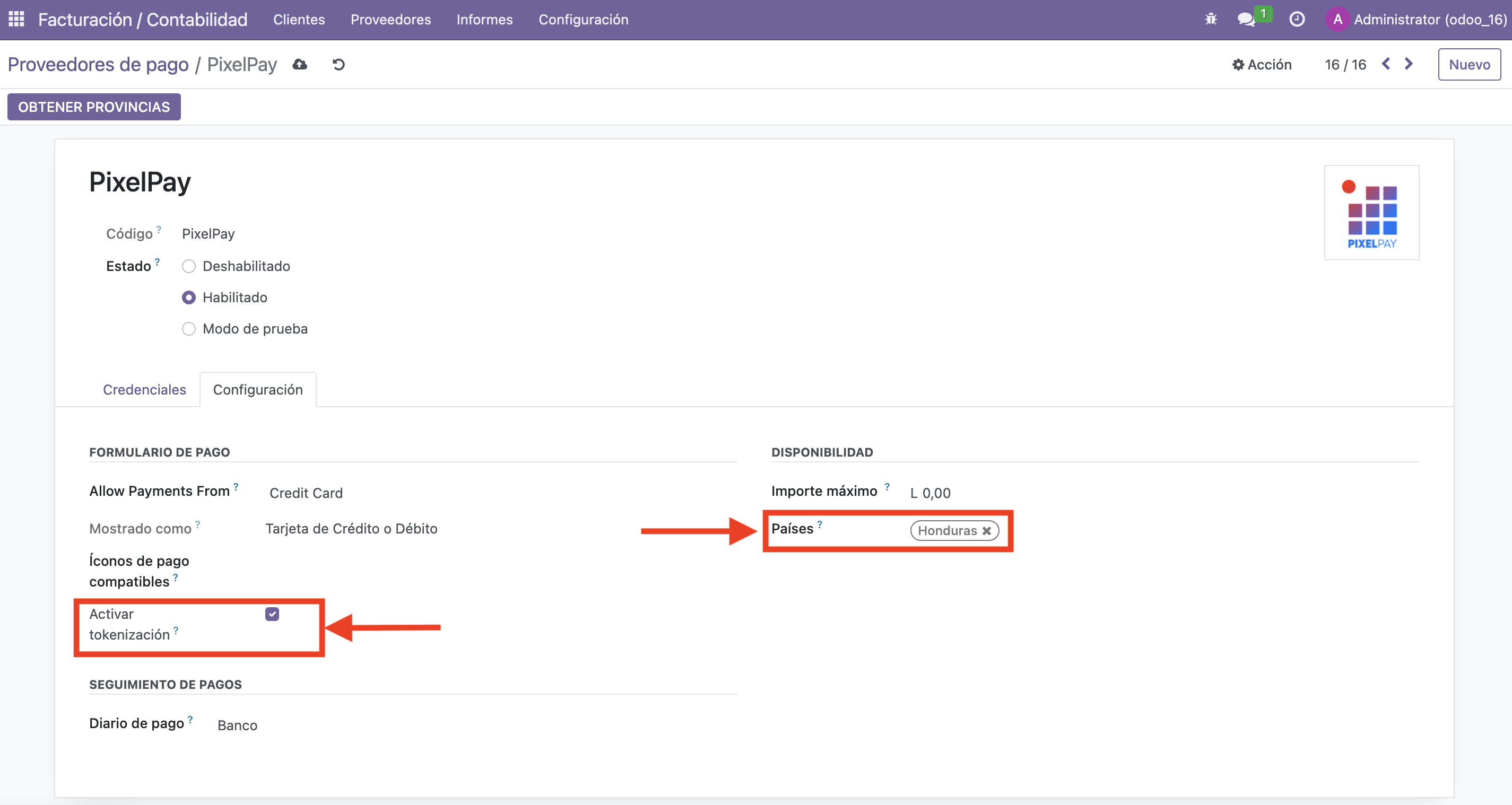This screenshot has width=1512, height=805.
Task: Remove the Honduras tag with x
Action: pyautogui.click(x=987, y=530)
